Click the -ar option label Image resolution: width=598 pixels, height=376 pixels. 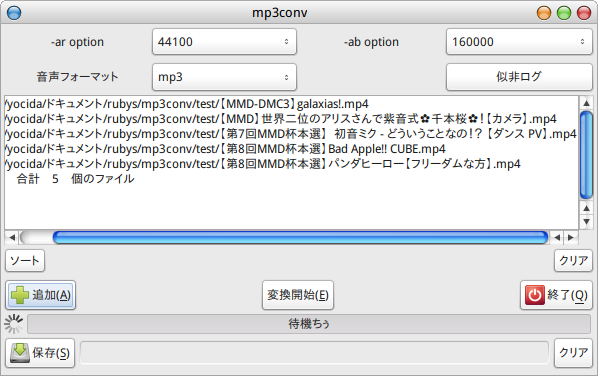(x=77, y=42)
